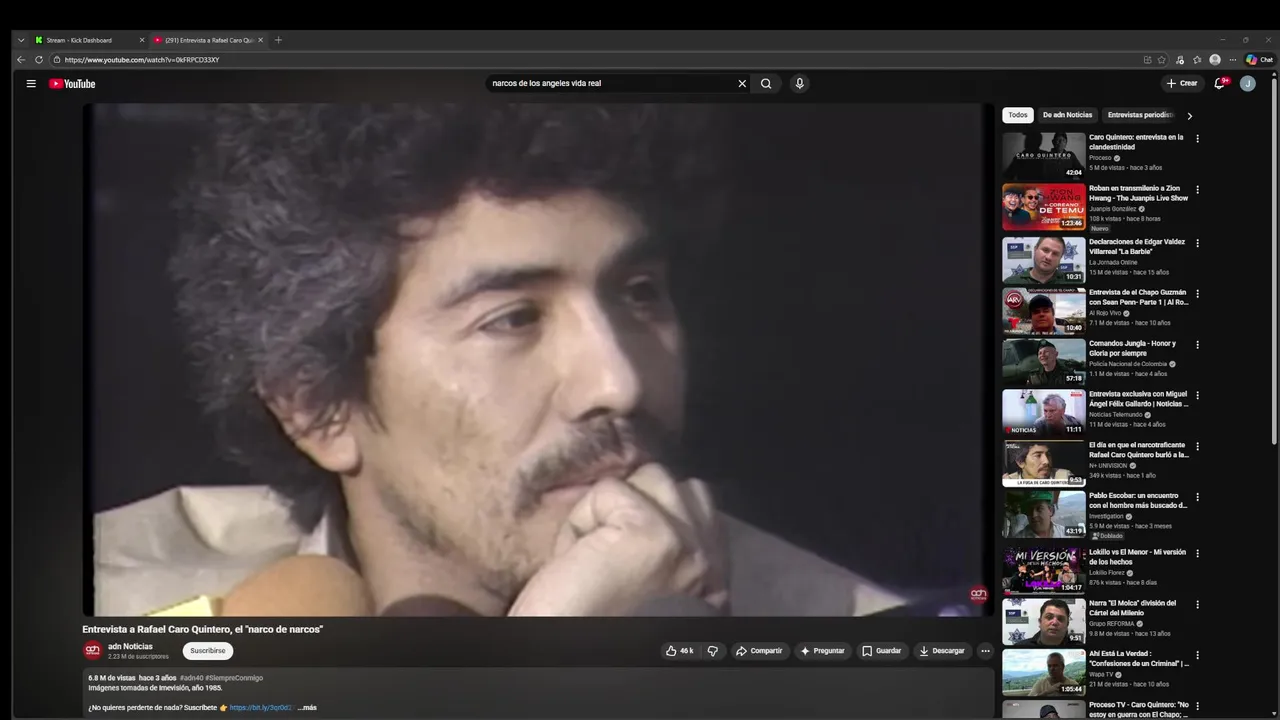Open Lokillo vs El Menor video thumbnail

[1044, 570]
